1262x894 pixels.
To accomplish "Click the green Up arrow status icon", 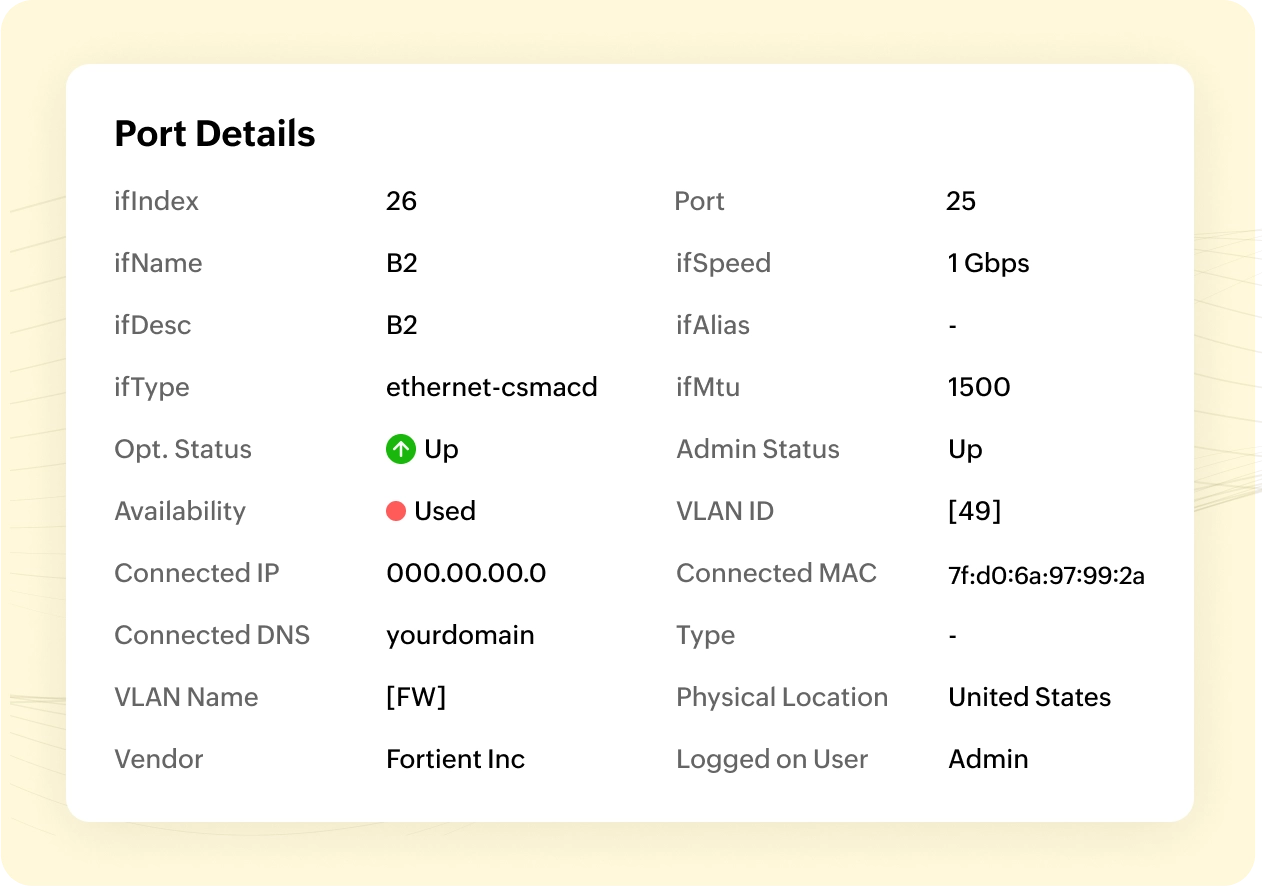I will 400,449.
